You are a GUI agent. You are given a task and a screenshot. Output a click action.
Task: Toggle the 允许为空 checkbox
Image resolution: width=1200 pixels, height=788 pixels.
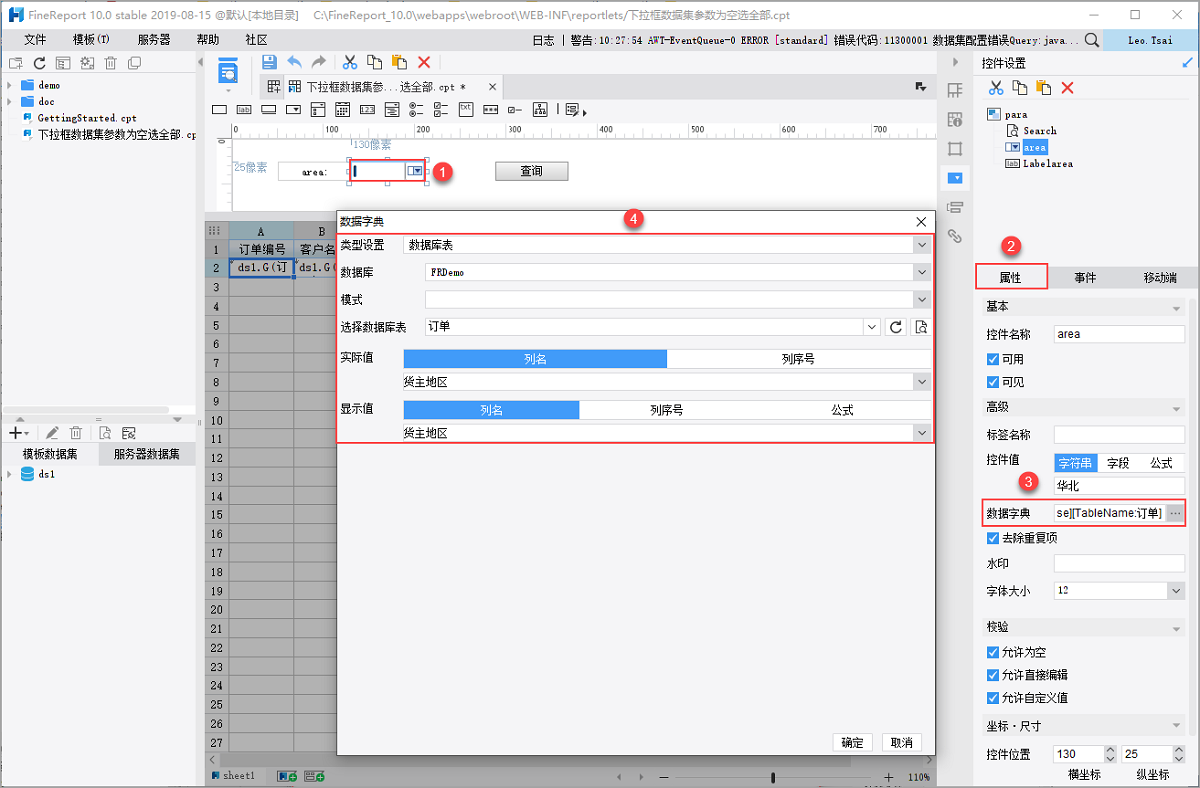(993, 652)
